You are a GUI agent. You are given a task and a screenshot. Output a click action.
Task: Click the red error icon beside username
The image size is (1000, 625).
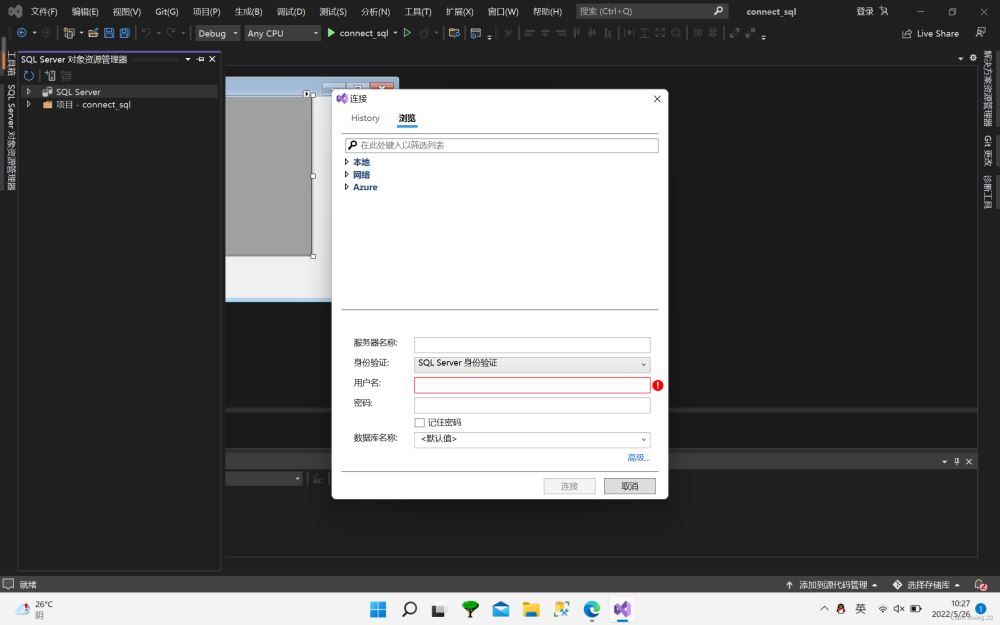658,385
